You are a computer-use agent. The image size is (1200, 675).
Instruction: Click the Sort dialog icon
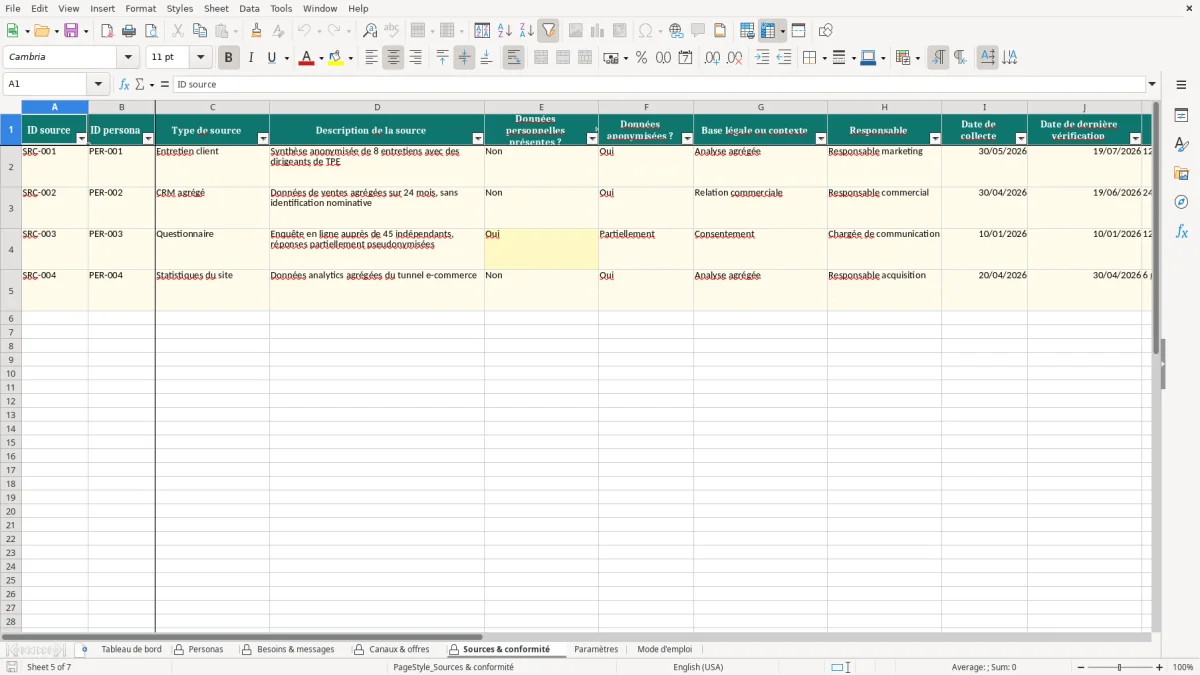tap(482, 31)
